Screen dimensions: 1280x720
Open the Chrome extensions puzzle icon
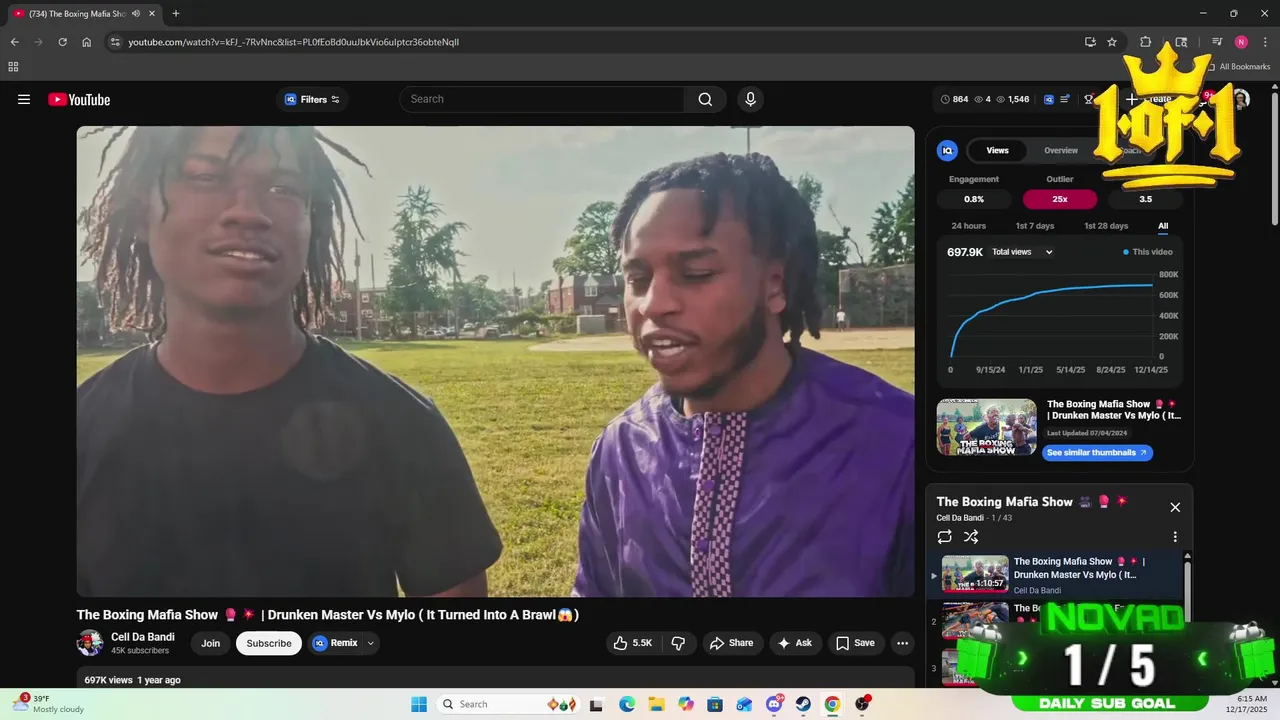pos(1145,42)
